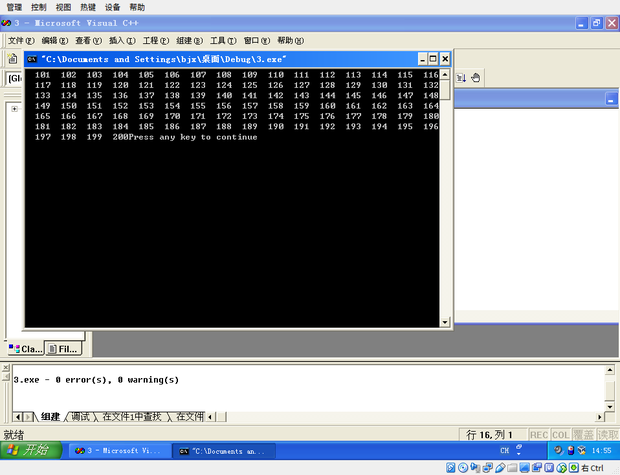
Task: Expand the workspace tree root node
Action: (x=15, y=109)
